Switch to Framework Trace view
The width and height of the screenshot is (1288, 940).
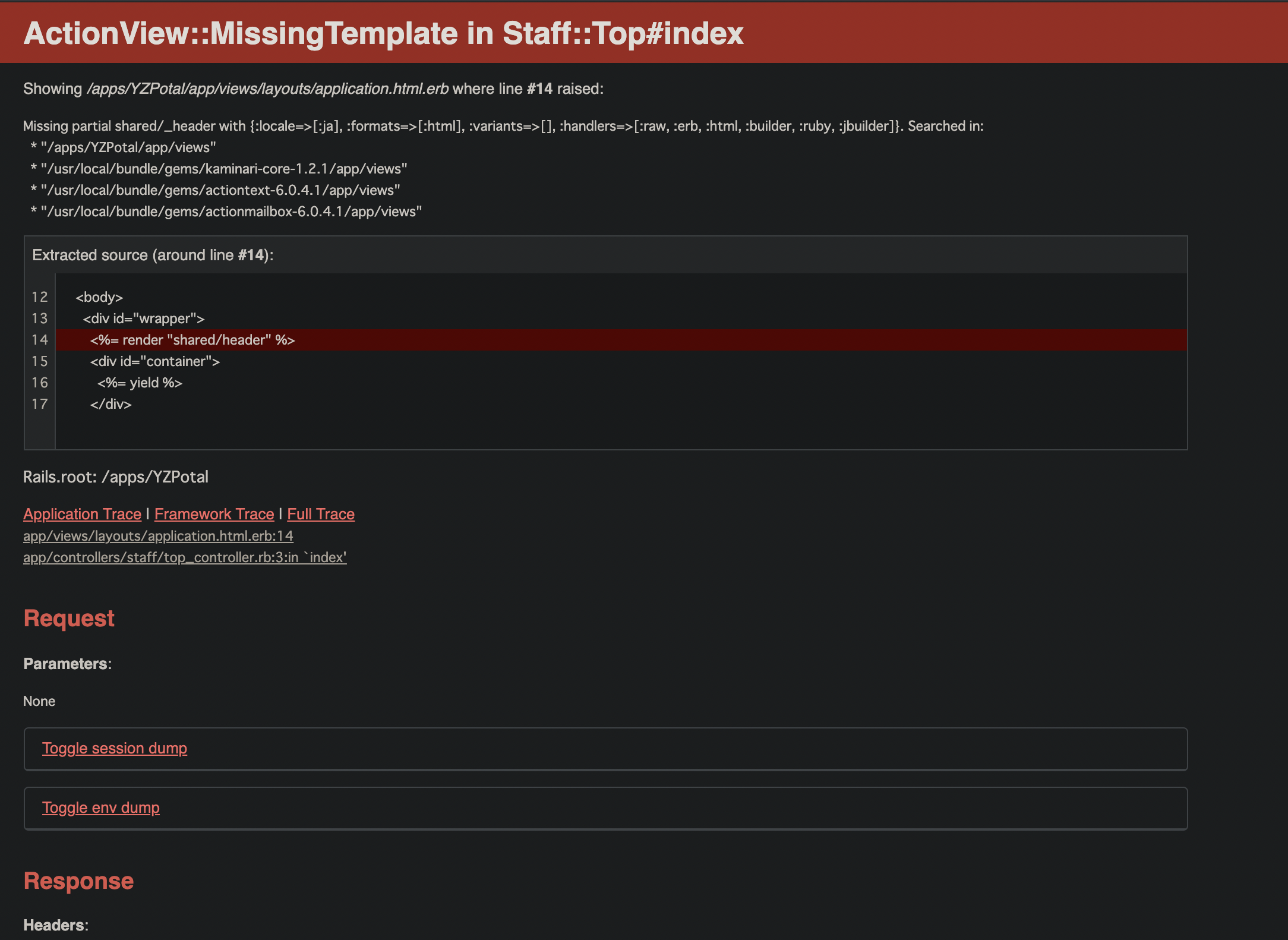click(214, 514)
